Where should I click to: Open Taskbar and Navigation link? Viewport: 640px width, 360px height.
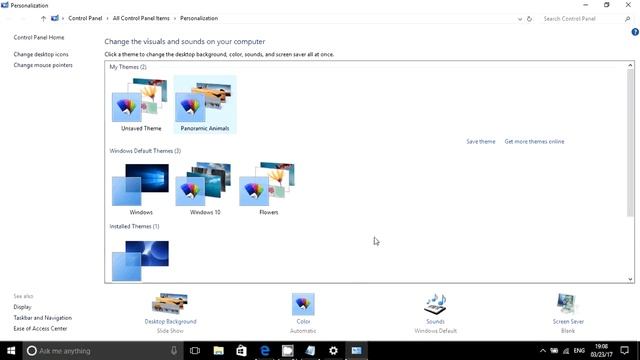42,318
